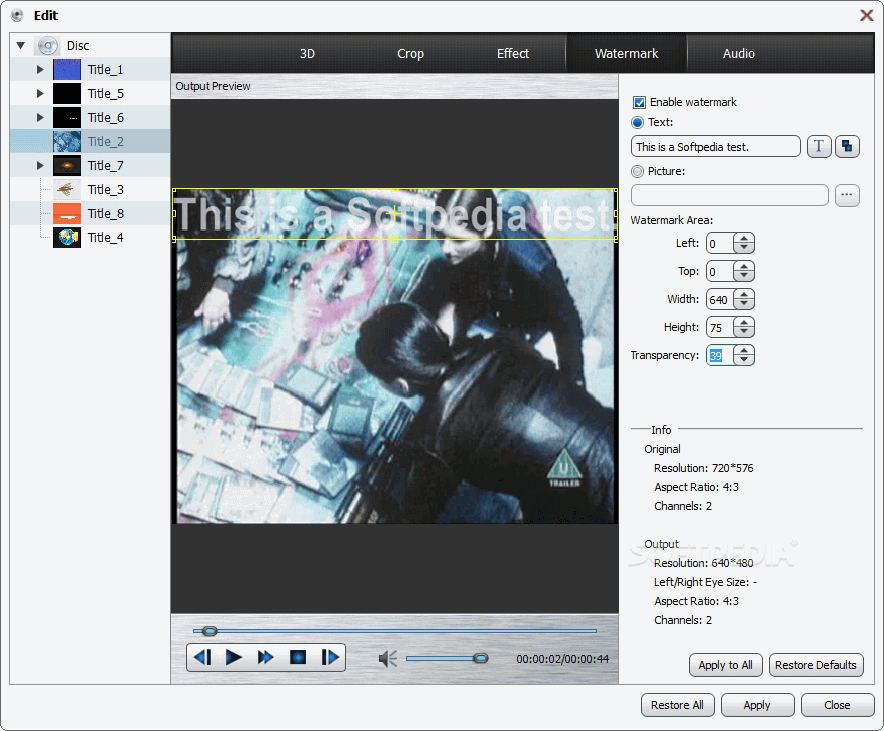Click the watermark text input field
The width and height of the screenshot is (884, 731).
[715, 147]
